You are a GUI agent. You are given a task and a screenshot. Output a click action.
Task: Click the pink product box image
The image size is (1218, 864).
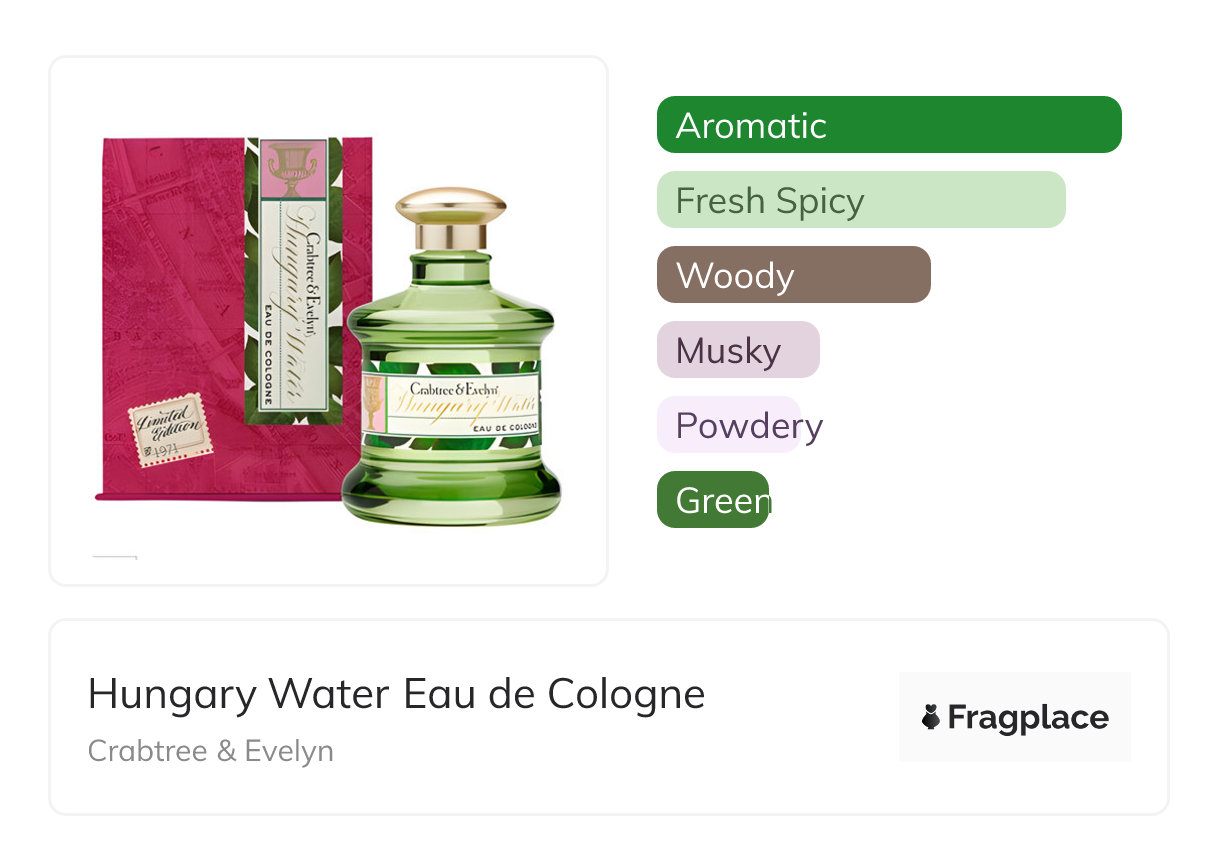236,318
